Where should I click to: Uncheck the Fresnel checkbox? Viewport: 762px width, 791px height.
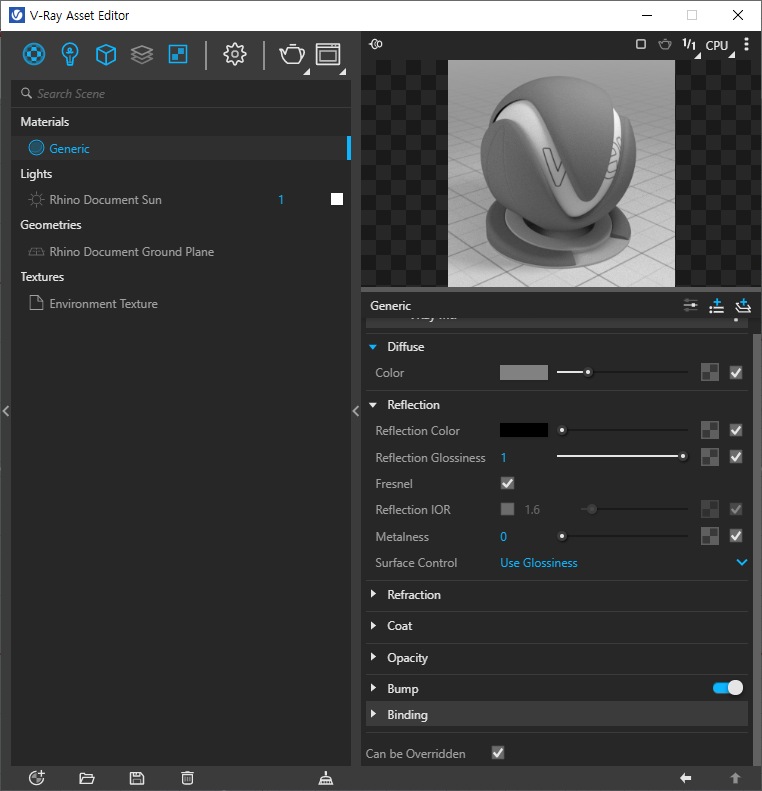(x=507, y=483)
